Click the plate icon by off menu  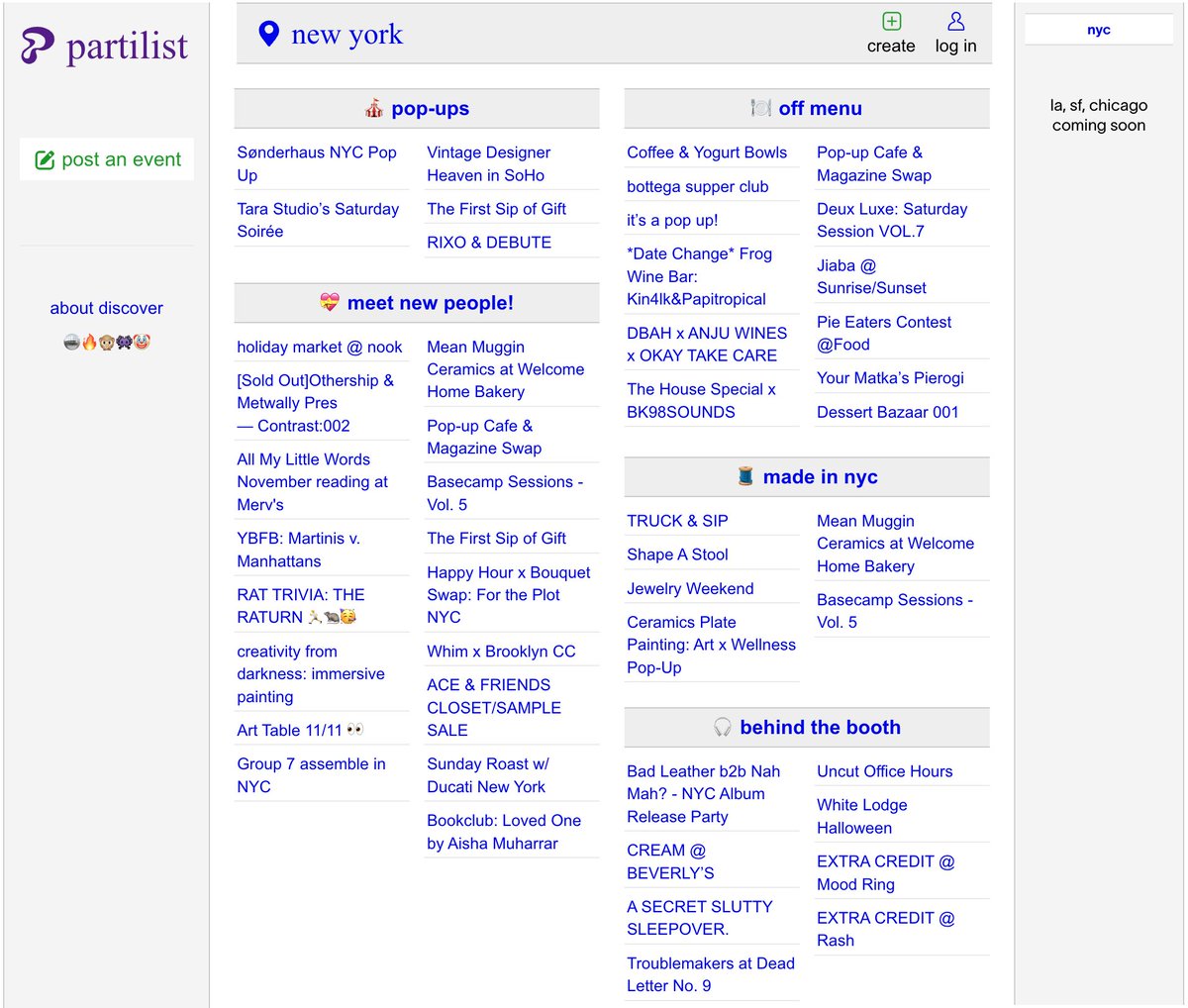761,108
